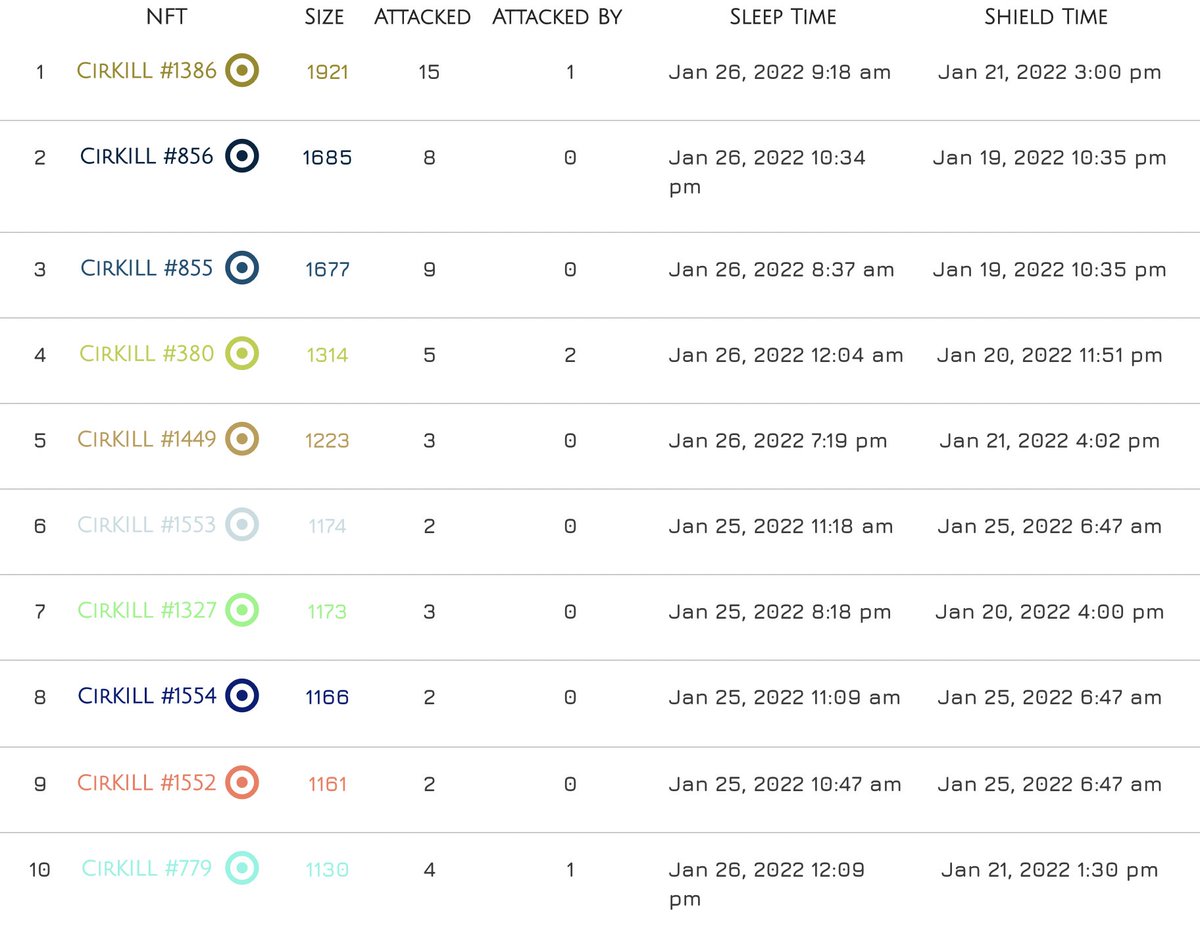Click rank number 1 in first row
The width and height of the screenshot is (1200, 932).
pos(40,73)
